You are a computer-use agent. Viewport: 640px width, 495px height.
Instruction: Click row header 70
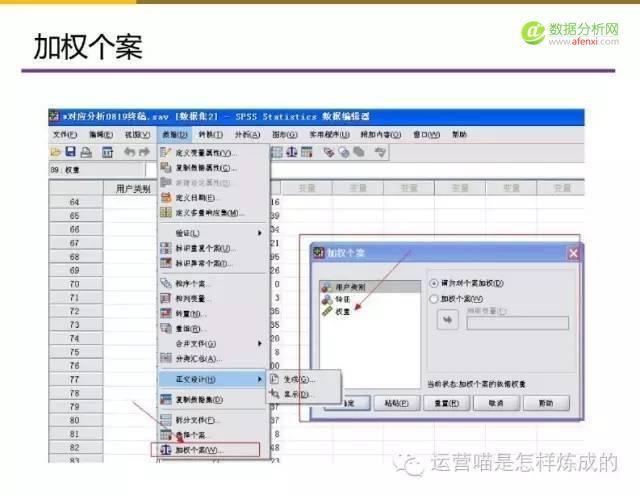coord(75,284)
